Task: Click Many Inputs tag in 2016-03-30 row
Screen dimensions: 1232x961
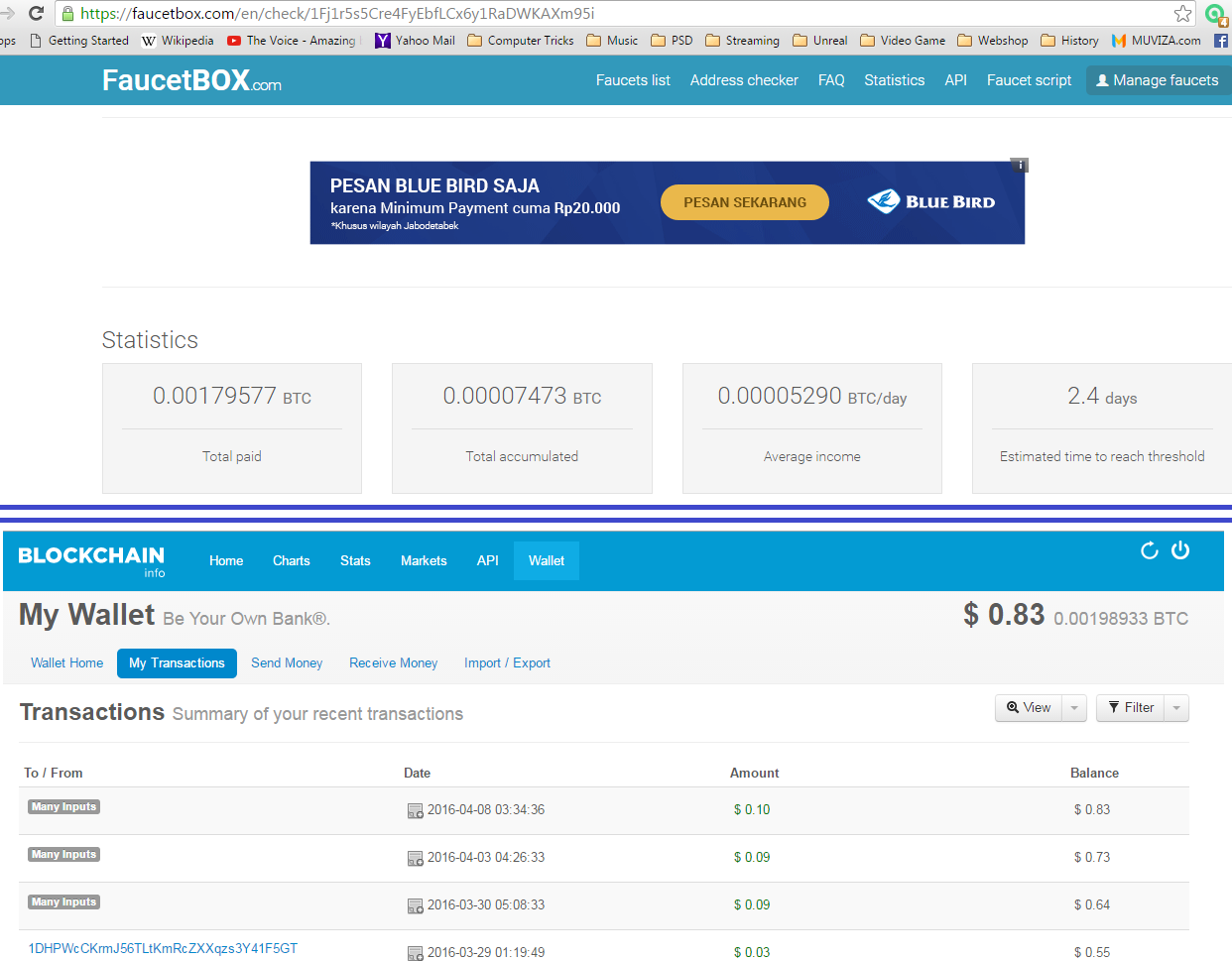Action: 64,902
